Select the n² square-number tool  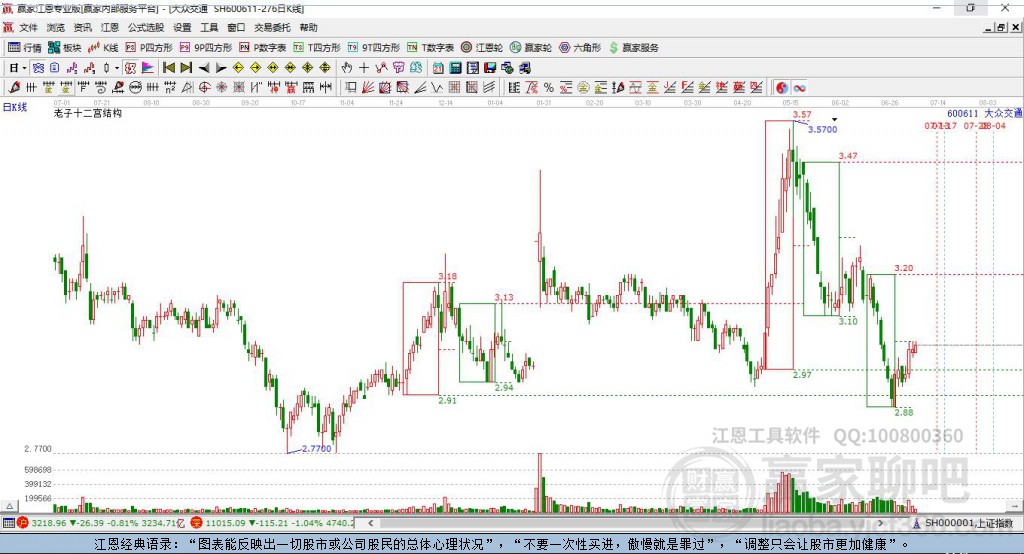tap(170, 88)
